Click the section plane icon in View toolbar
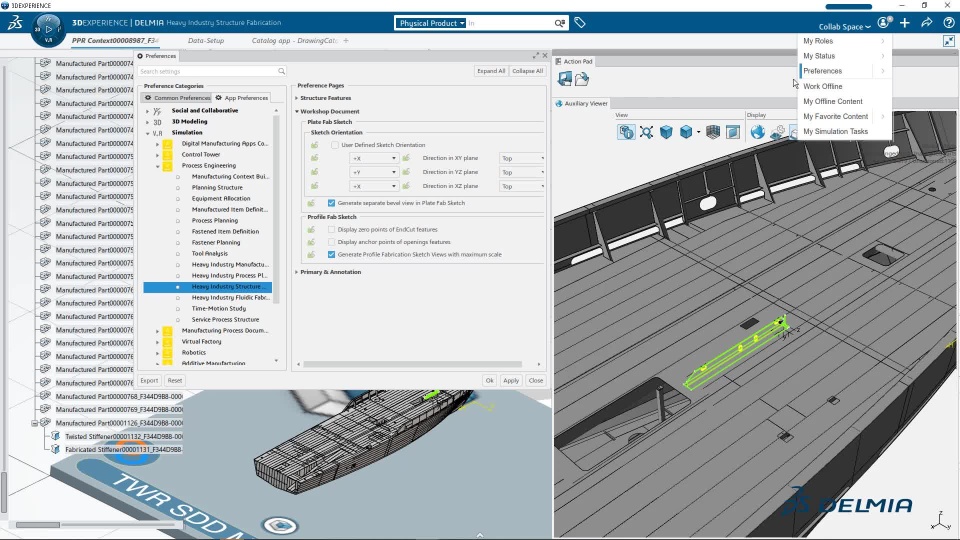This screenshot has width=960, height=540. (733, 132)
